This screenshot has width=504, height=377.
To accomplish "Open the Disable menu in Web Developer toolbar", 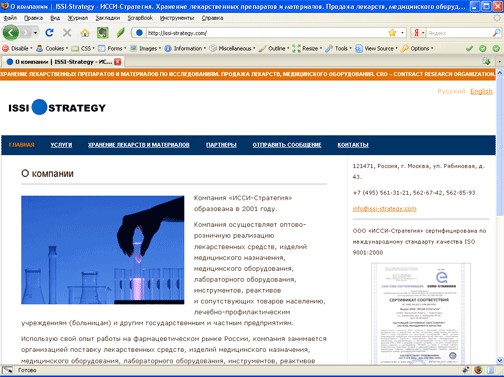I will 17,48.
